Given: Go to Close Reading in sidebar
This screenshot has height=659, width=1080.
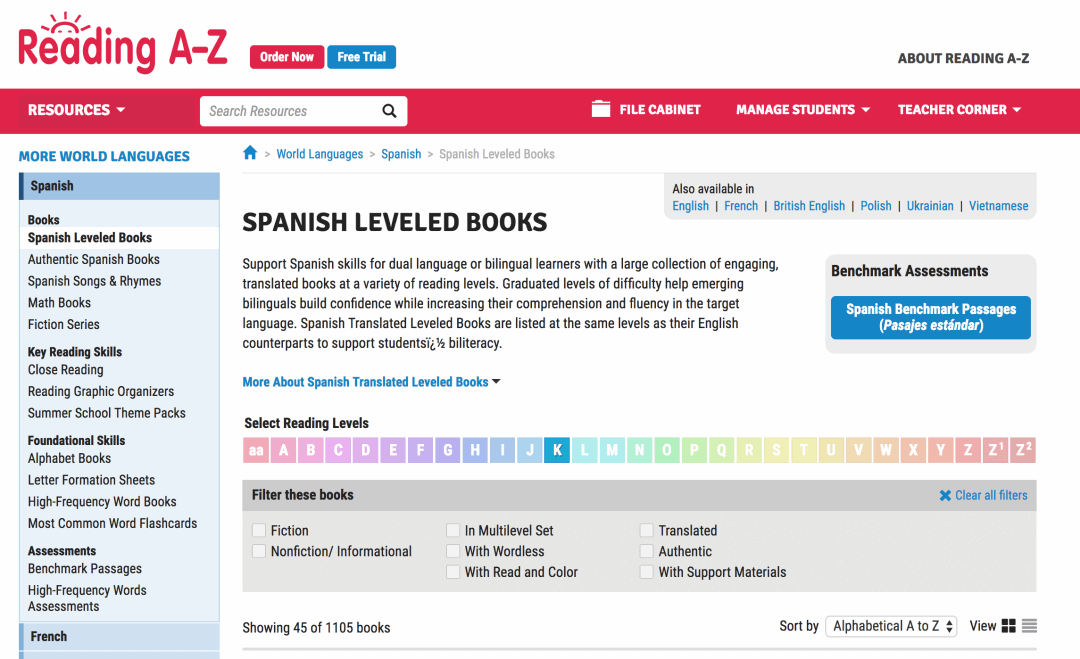Looking at the screenshot, I should [65, 370].
